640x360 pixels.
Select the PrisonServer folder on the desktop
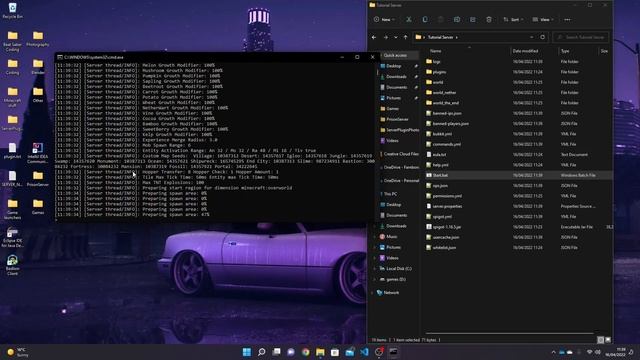point(38,179)
